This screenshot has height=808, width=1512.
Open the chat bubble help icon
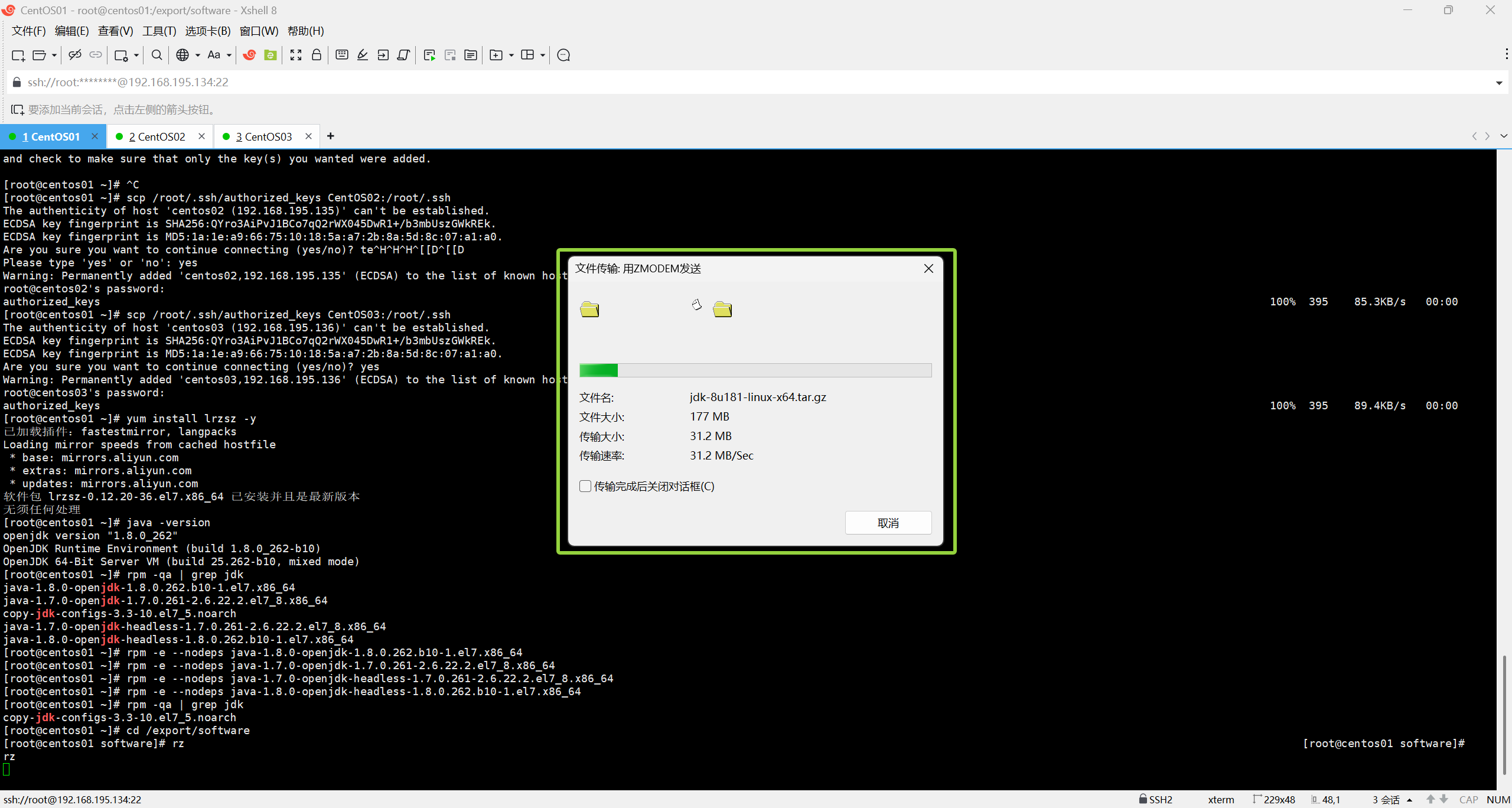tap(563, 55)
